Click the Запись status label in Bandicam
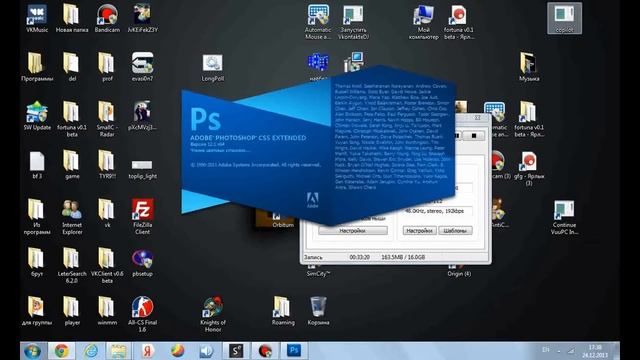Screen dimensions: 640x360 click(313, 258)
